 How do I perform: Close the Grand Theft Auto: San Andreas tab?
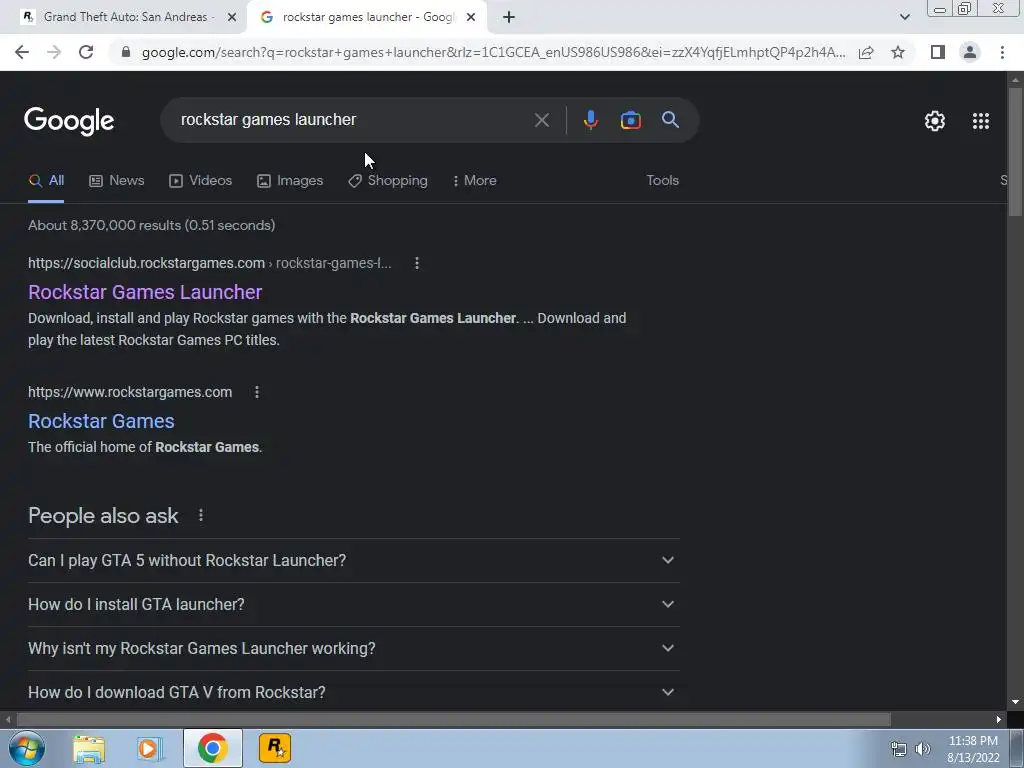pyautogui.click(x=231, y=17)
